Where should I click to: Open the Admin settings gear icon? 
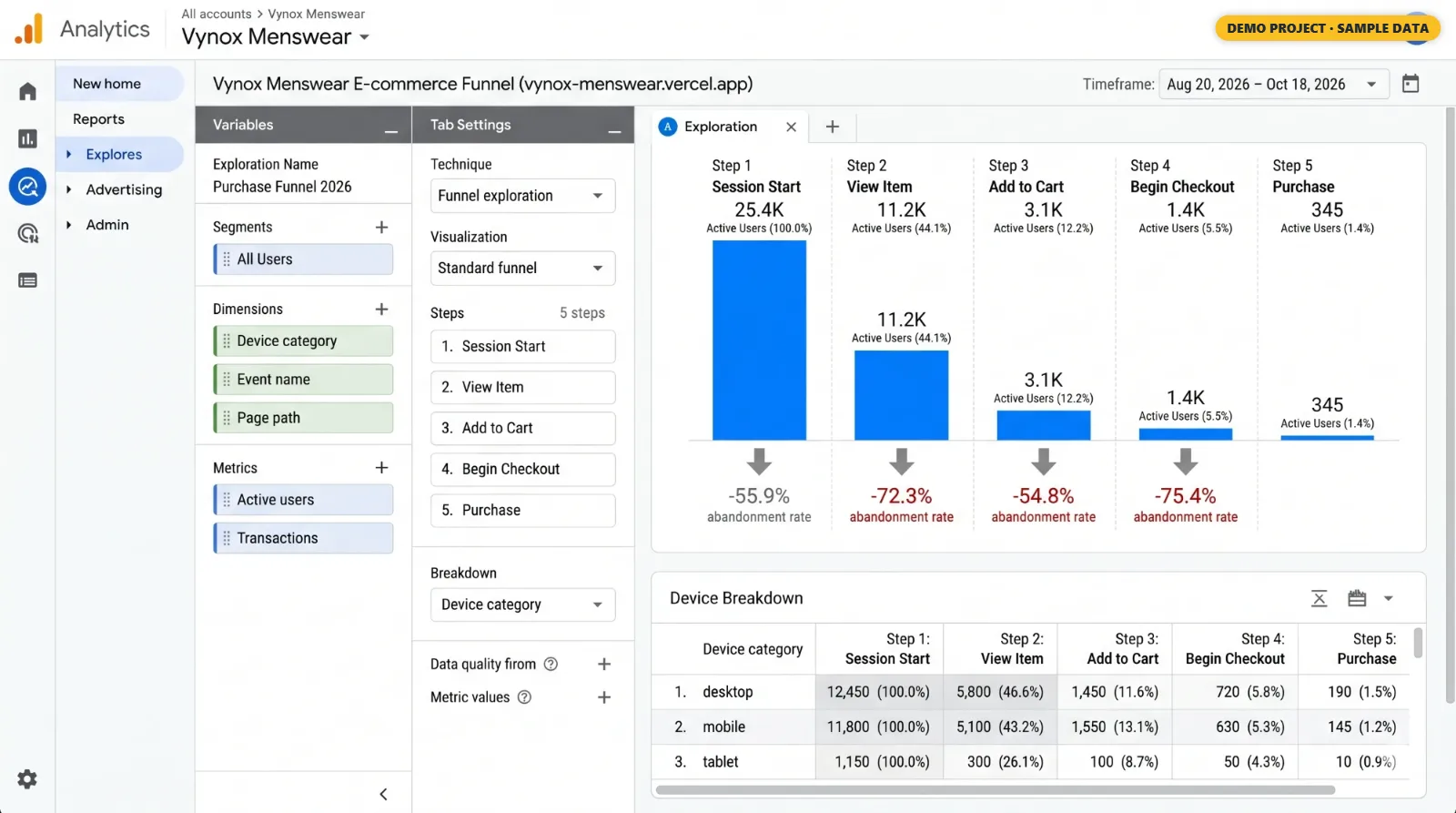[27, 779]
